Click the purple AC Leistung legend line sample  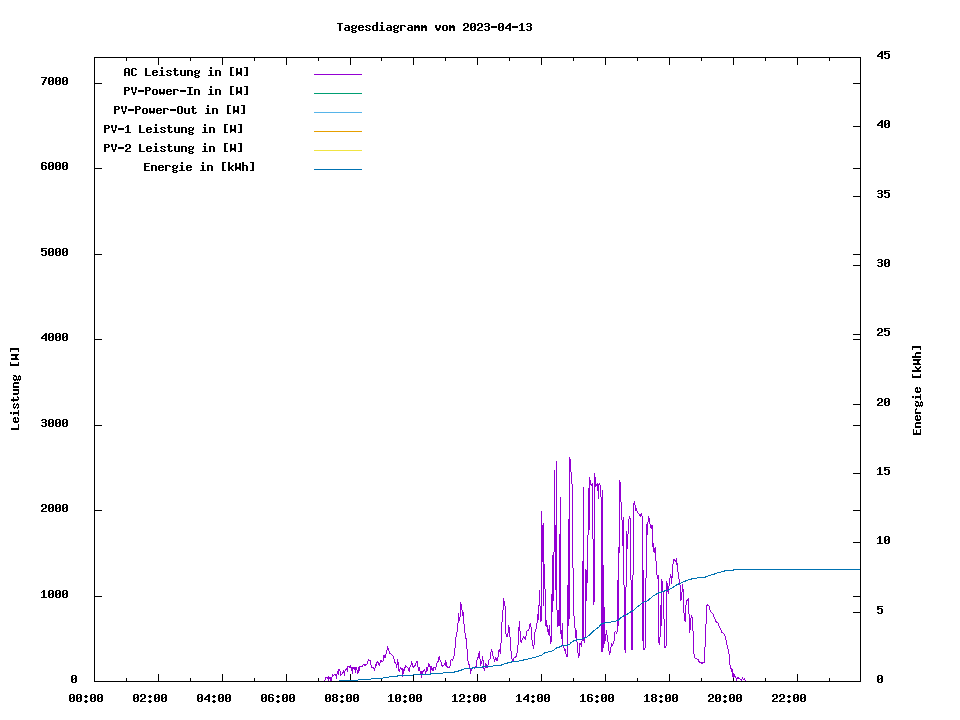(x=337, y=74)
